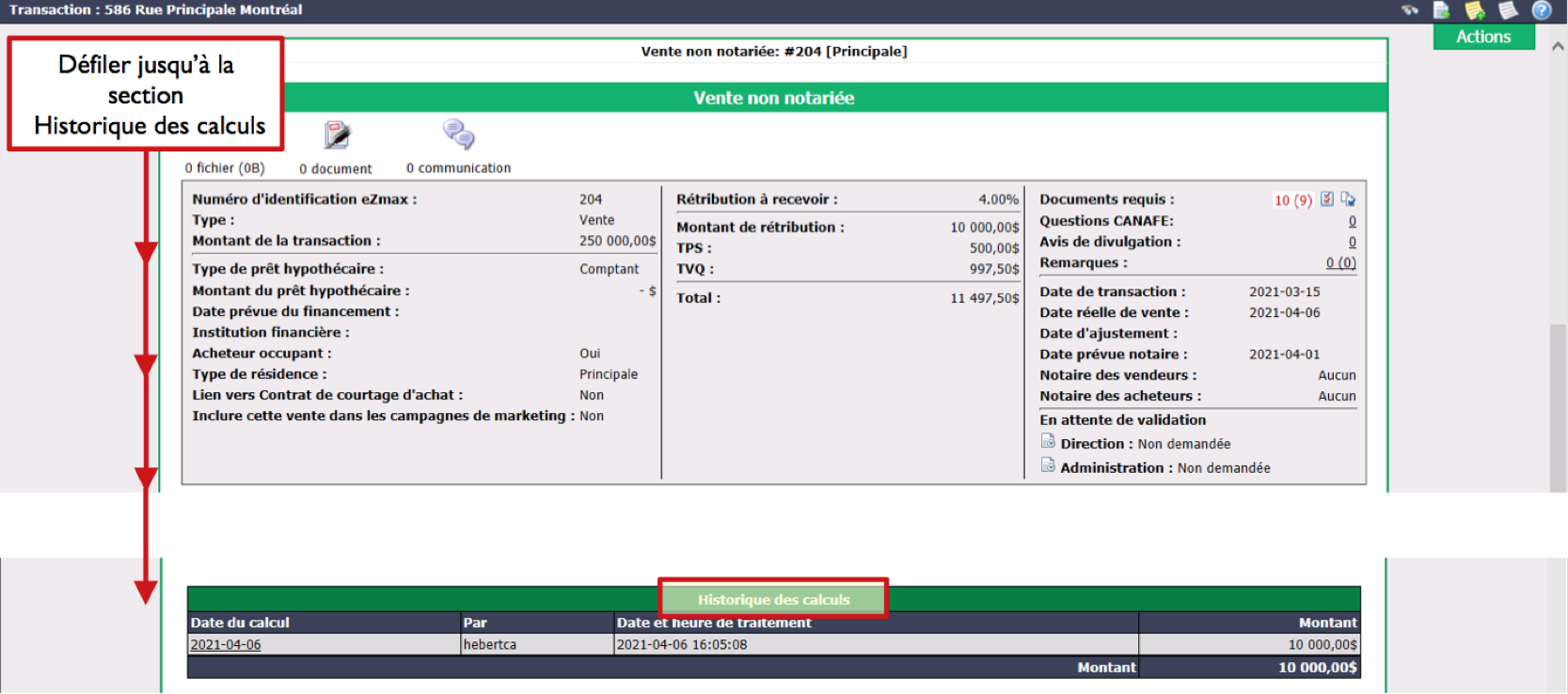Open the required documents checklist icon
The image size is (1568, 694).
click(x=1326, y=199)
